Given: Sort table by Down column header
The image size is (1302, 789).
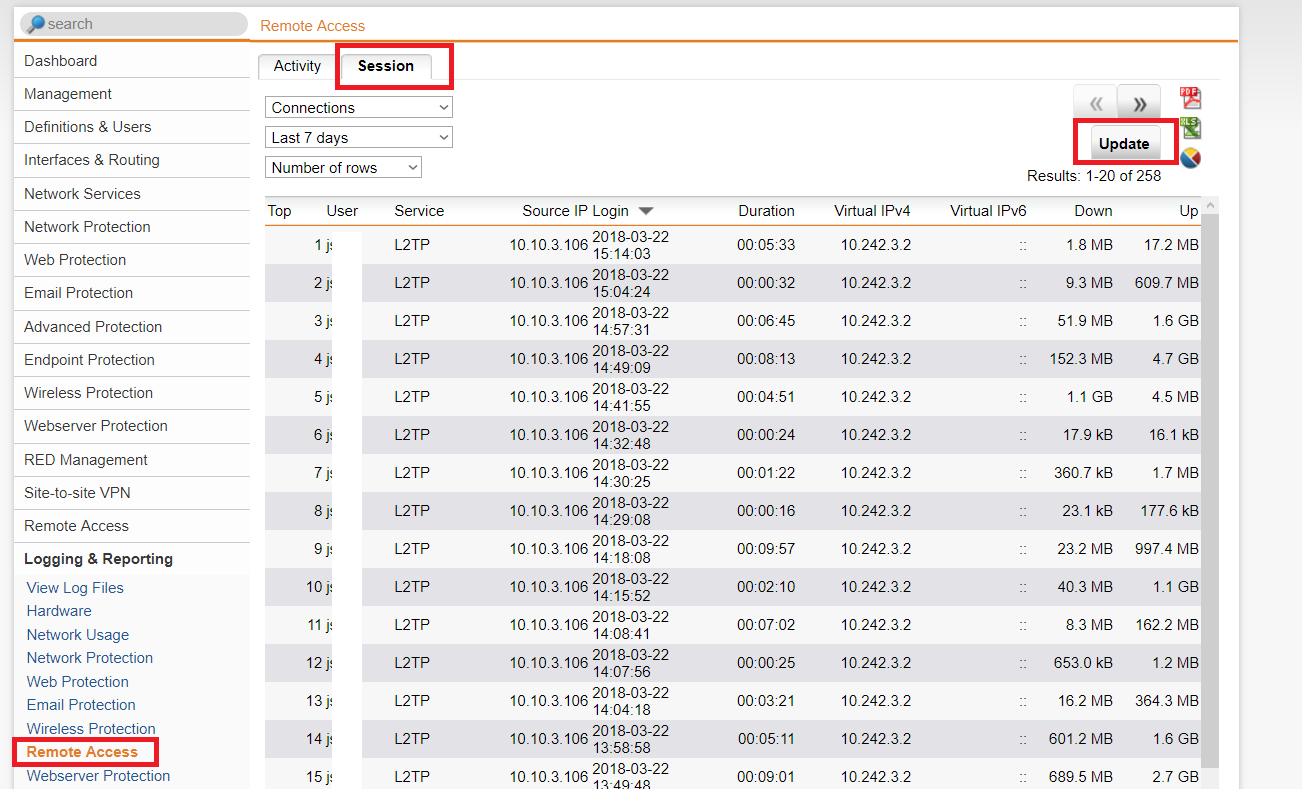Looking at the screenshot, I should tap(1094, 211).
